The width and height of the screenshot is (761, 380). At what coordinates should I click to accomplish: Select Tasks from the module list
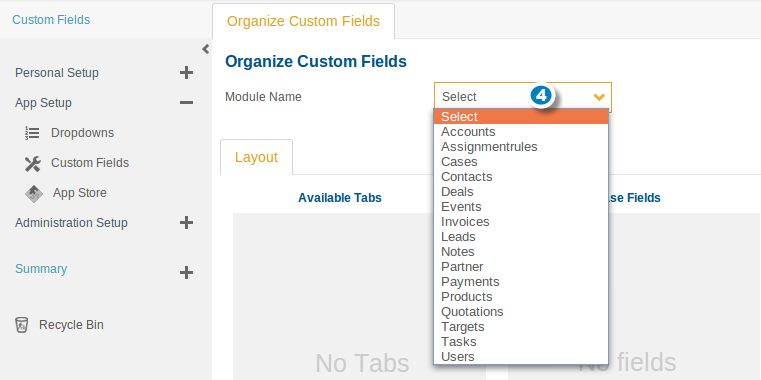521,342
